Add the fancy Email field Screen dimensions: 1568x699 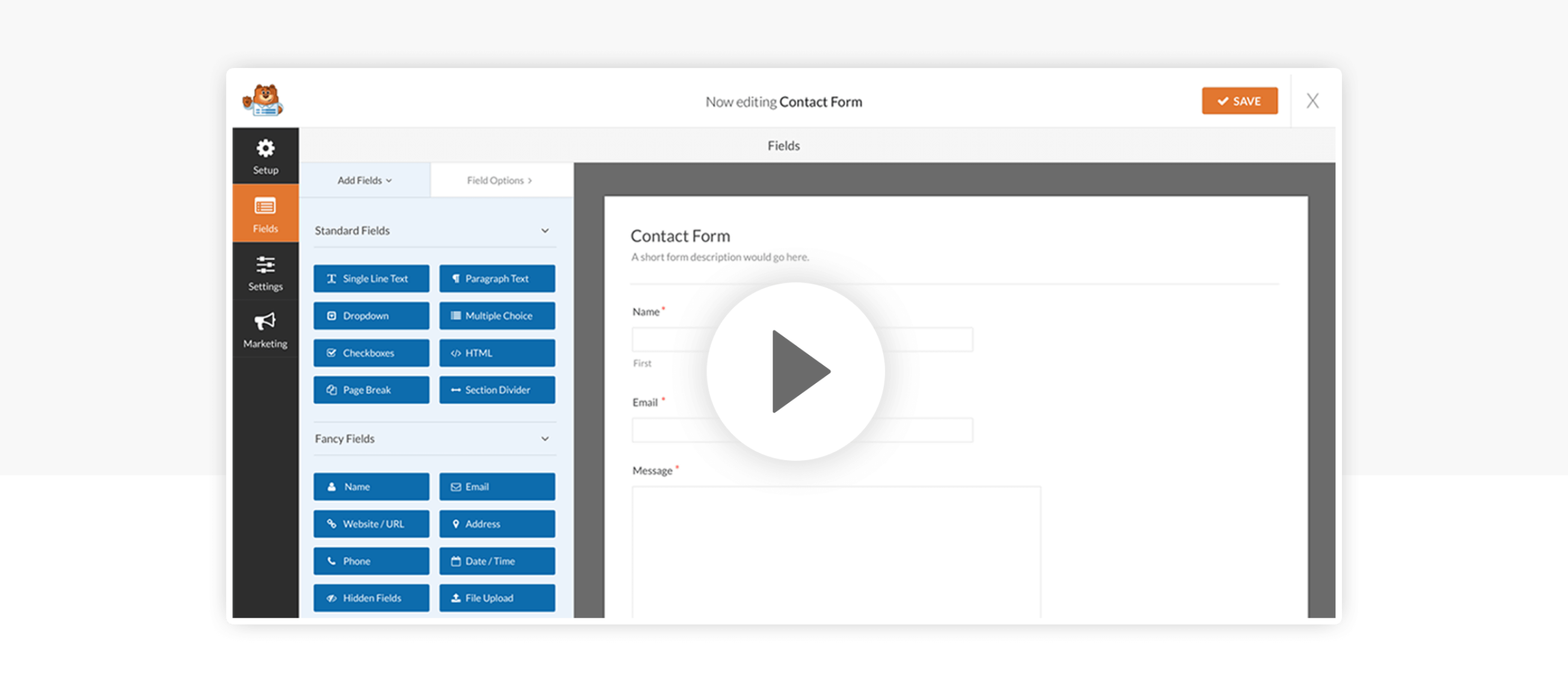click(x=497, y=487)
